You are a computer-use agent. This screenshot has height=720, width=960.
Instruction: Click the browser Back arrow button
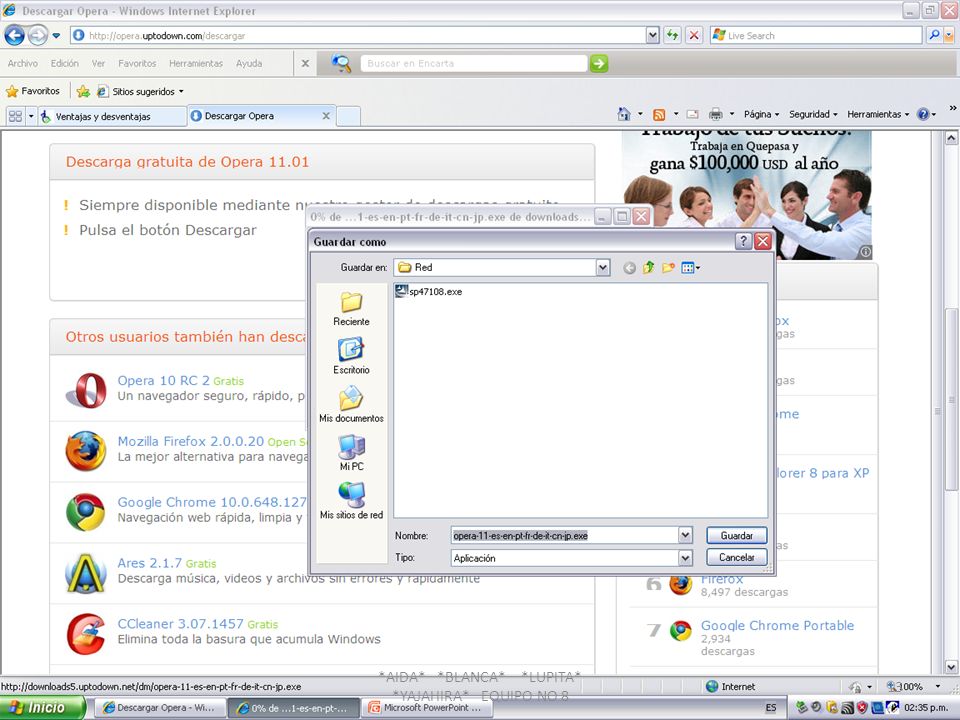[15, 36]
